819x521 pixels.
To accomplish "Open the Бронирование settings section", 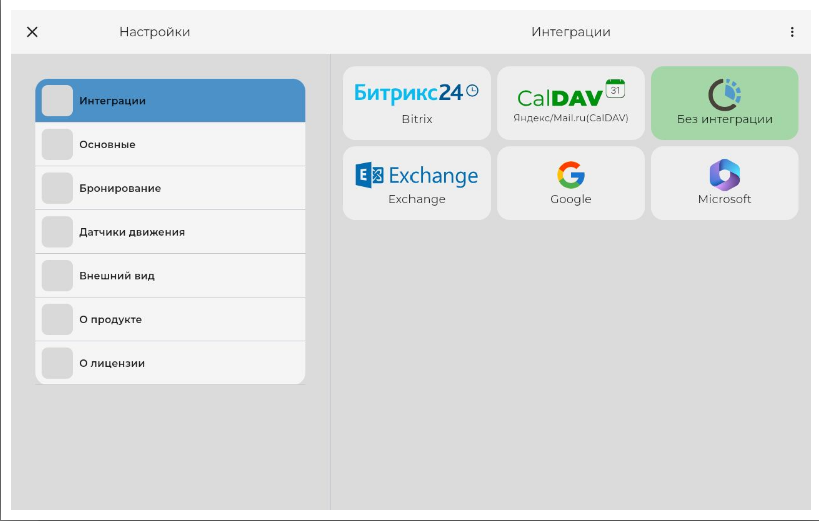I will pos(170,188).
